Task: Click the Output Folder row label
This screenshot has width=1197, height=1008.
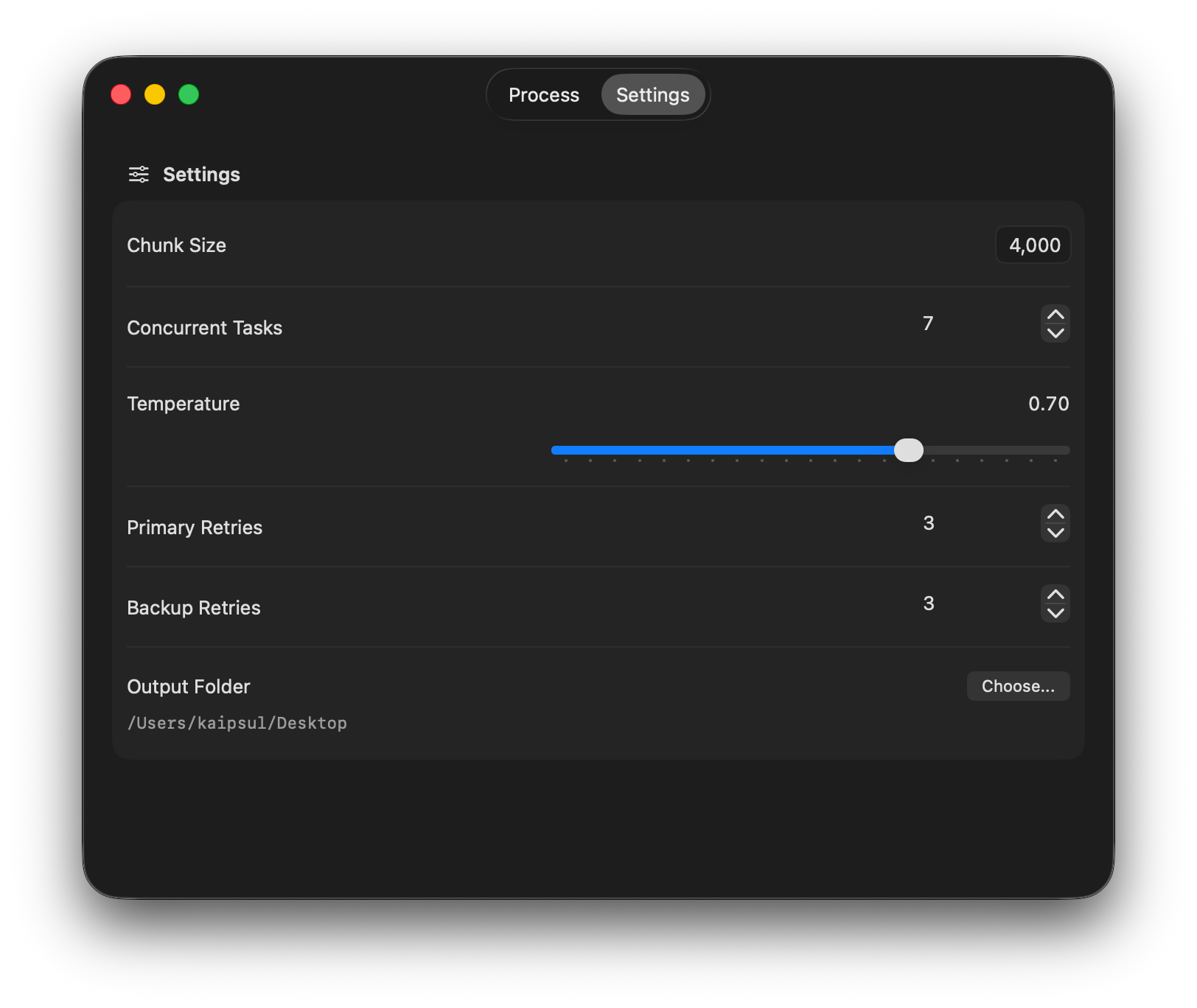Action: pos(188,686)
